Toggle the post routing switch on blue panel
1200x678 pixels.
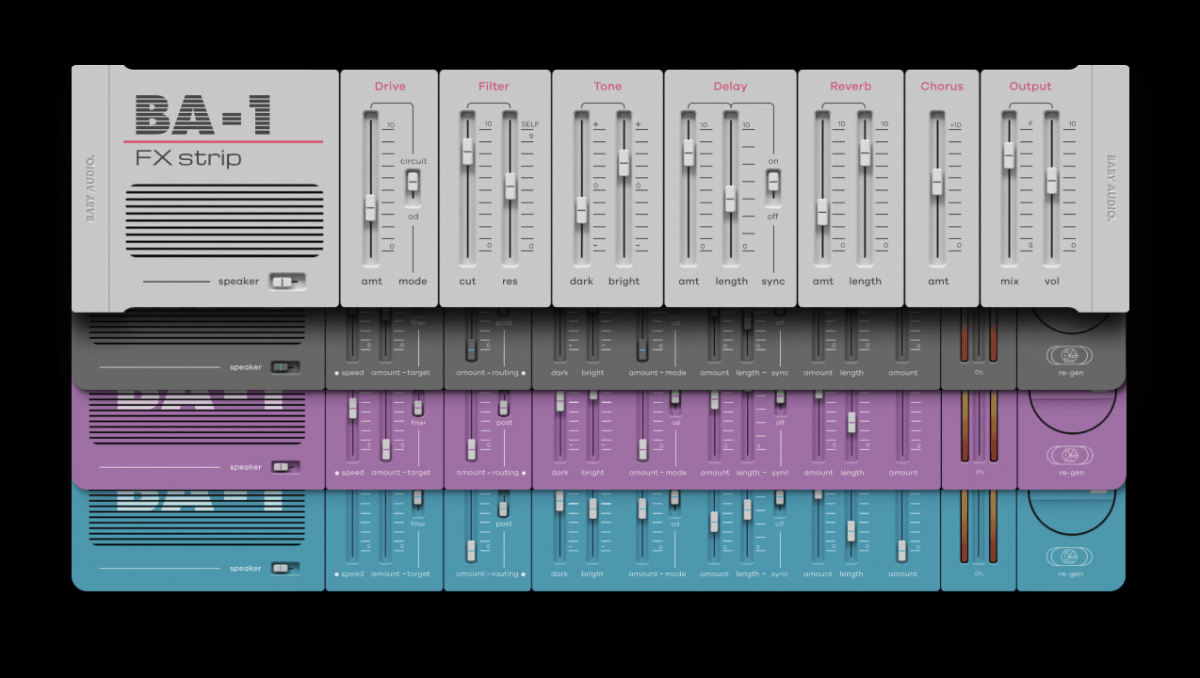[504, 508]
